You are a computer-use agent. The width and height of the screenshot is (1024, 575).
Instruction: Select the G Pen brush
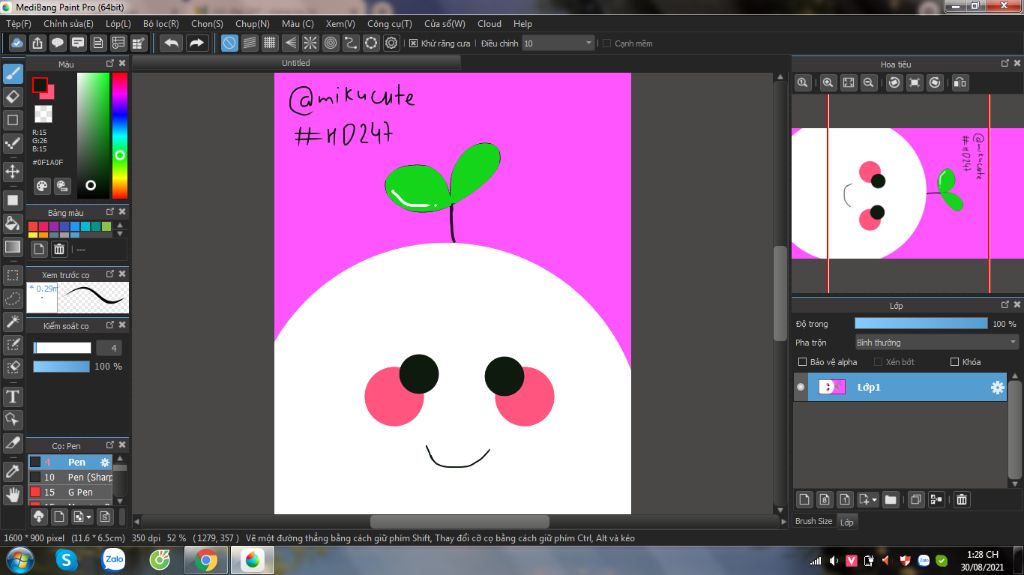coord(79,492)
